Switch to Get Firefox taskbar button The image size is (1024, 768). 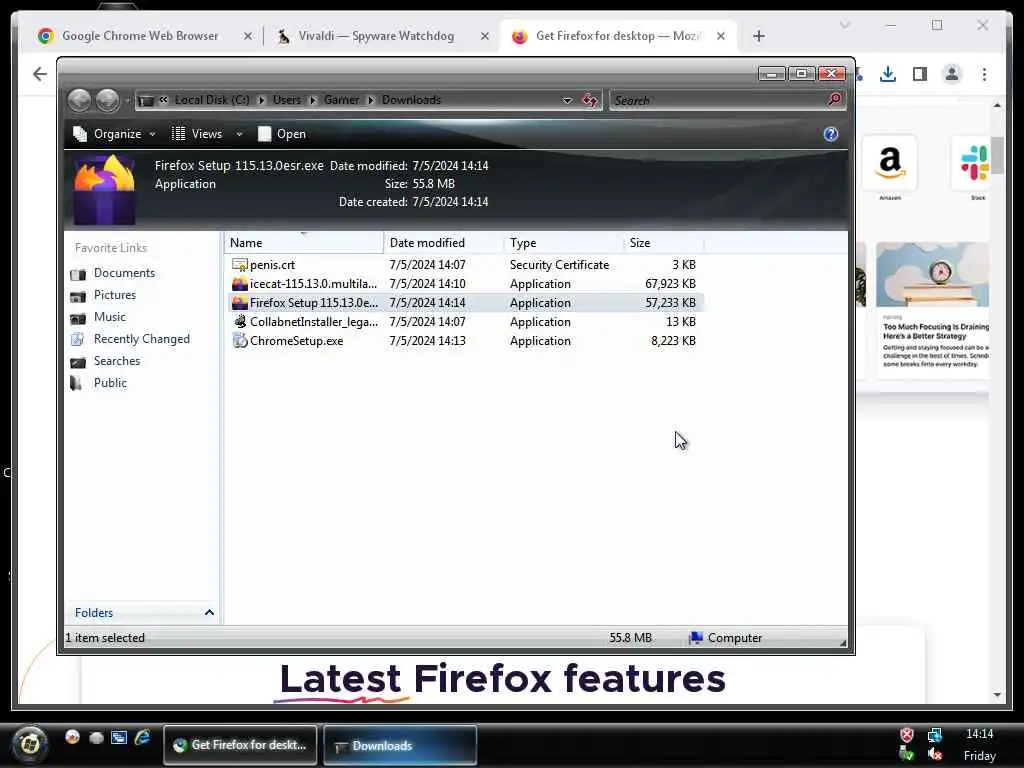tap(240, 745)
